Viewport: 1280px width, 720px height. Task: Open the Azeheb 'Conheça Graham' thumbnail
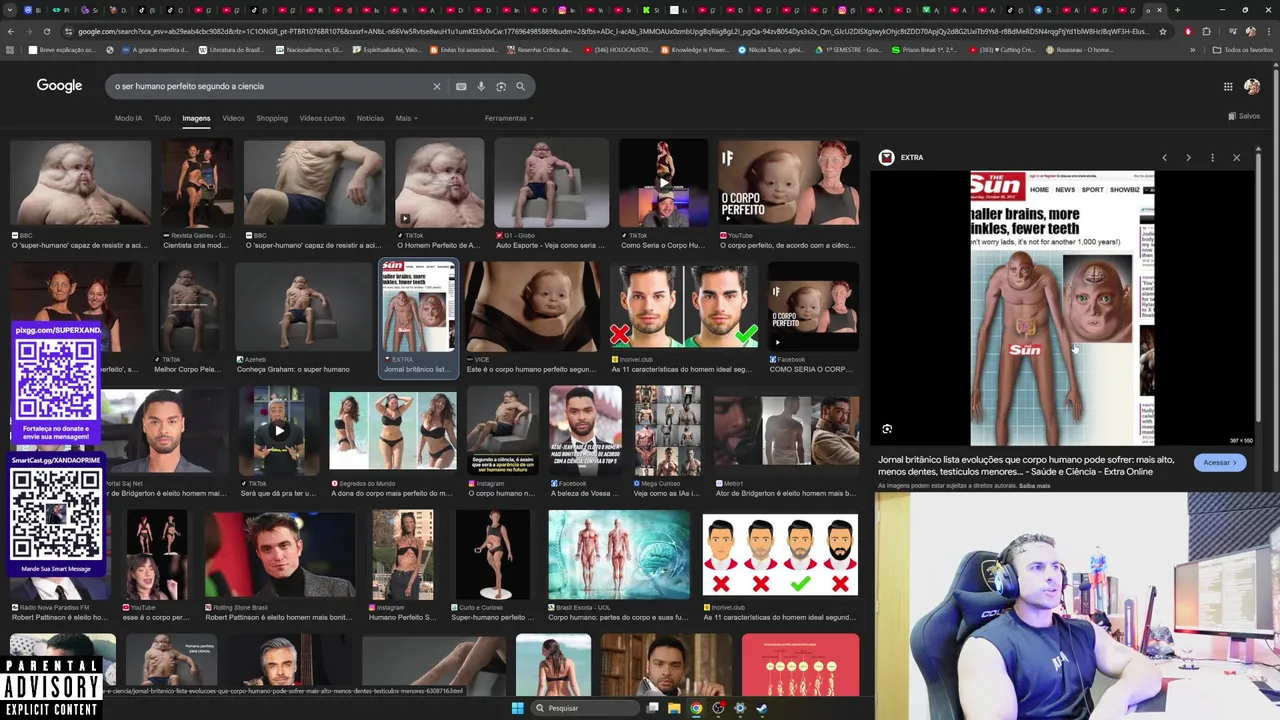point(304,307)
